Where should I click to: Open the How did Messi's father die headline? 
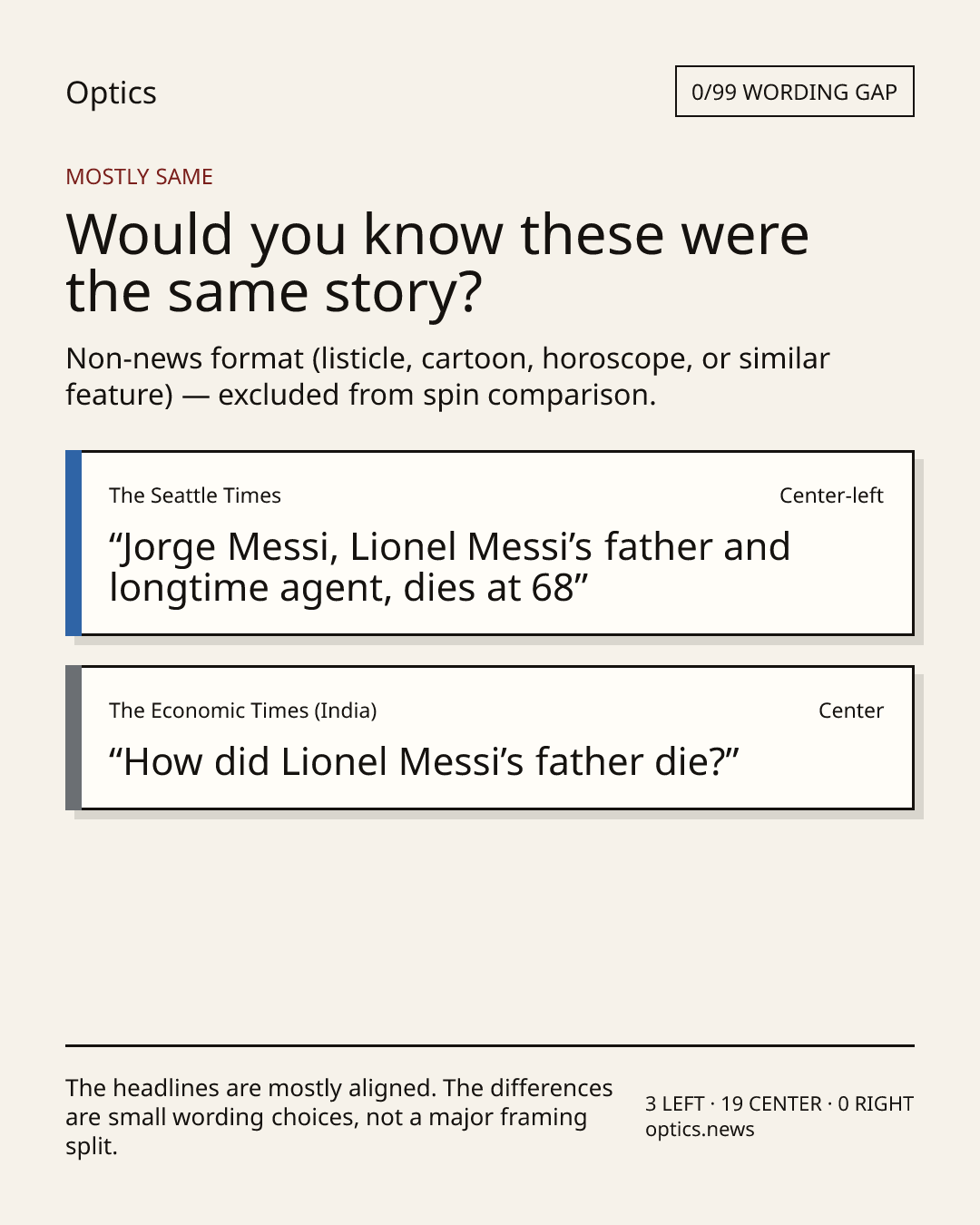(x=424, y=762)
